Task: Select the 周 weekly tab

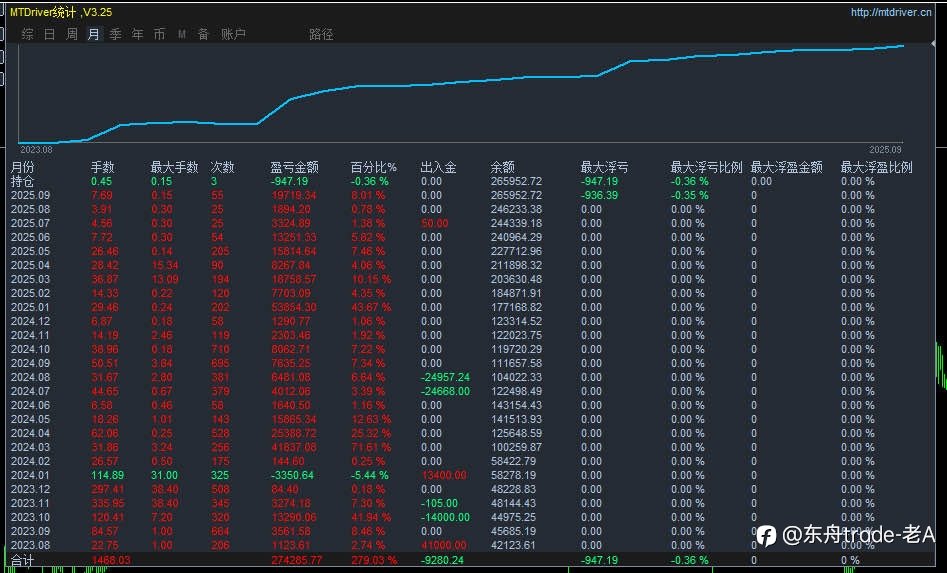Action: point(71,34)
